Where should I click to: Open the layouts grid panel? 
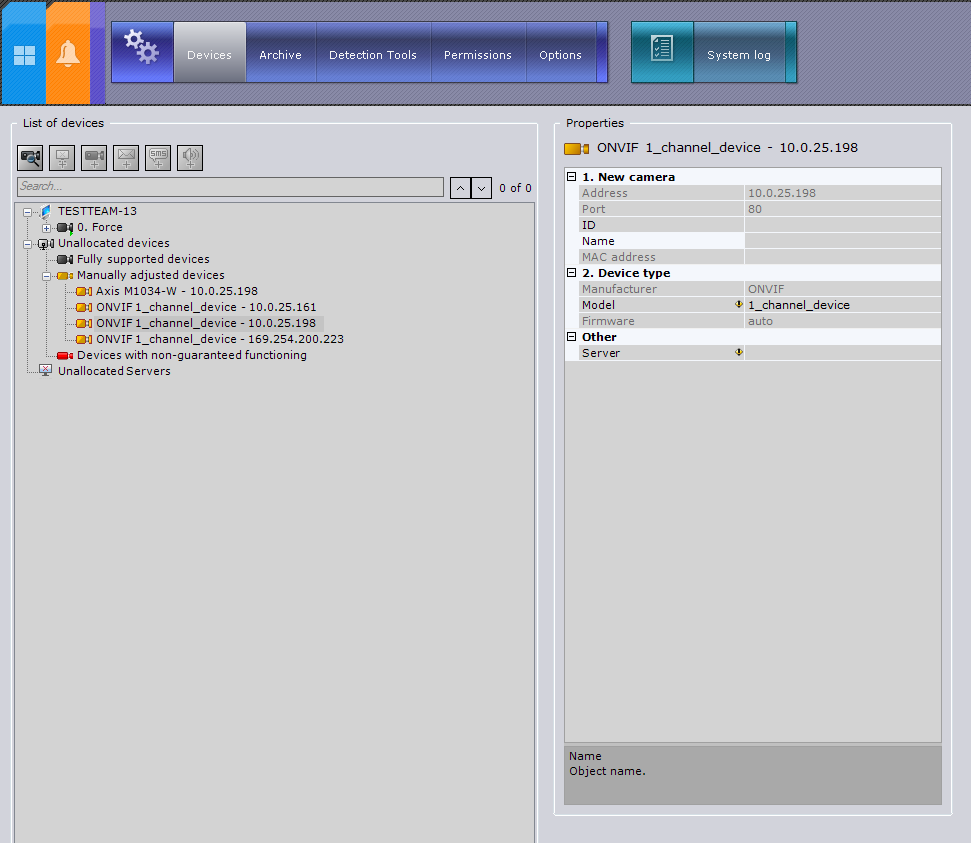[24, 54]
